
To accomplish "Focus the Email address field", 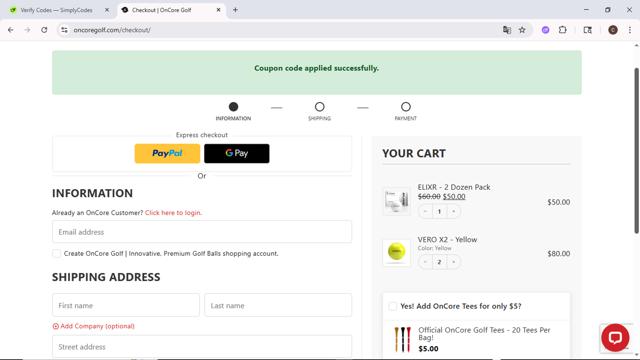I will tap(202, 232).
